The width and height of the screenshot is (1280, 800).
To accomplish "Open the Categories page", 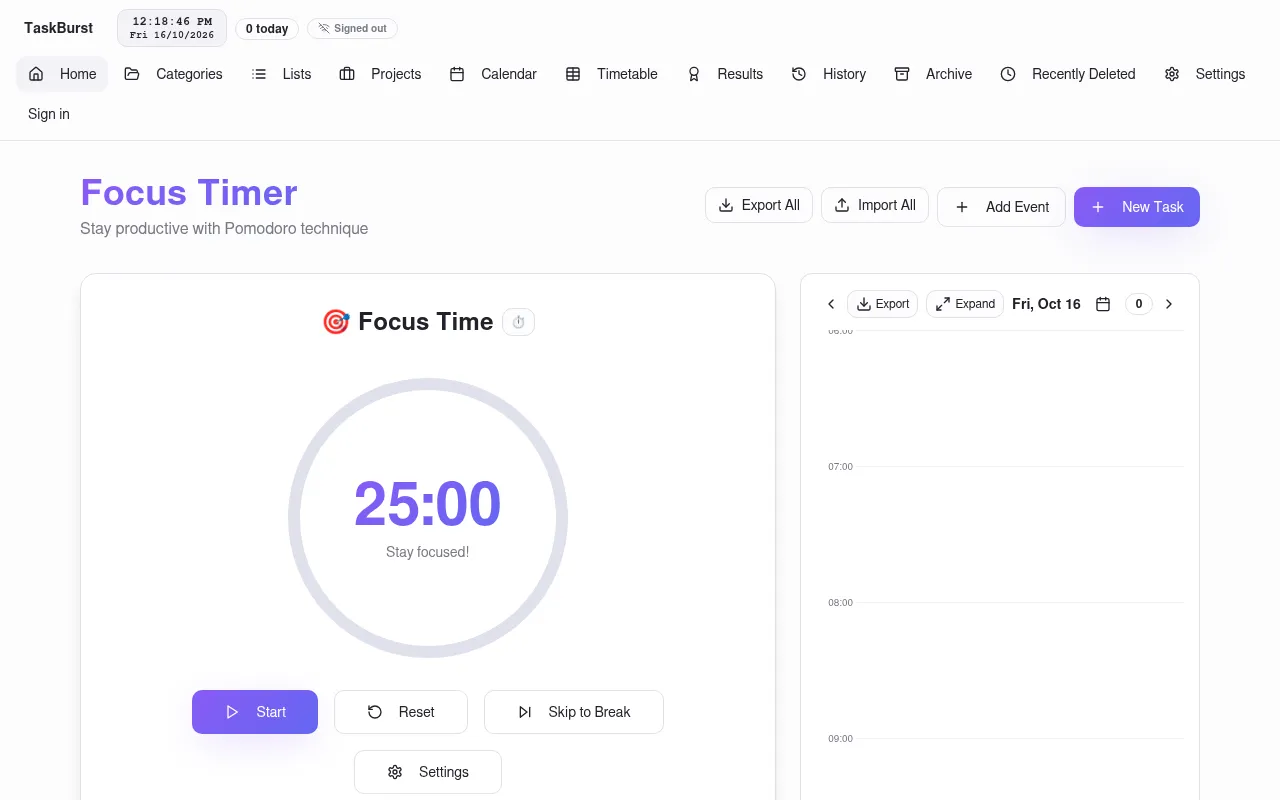I will click(x=173, y=74).
